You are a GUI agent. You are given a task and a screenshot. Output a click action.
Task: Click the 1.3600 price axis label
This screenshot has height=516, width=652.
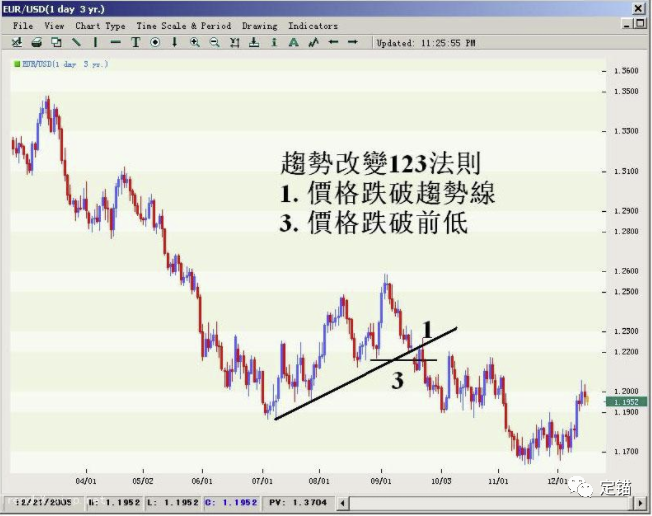[626, 71]
